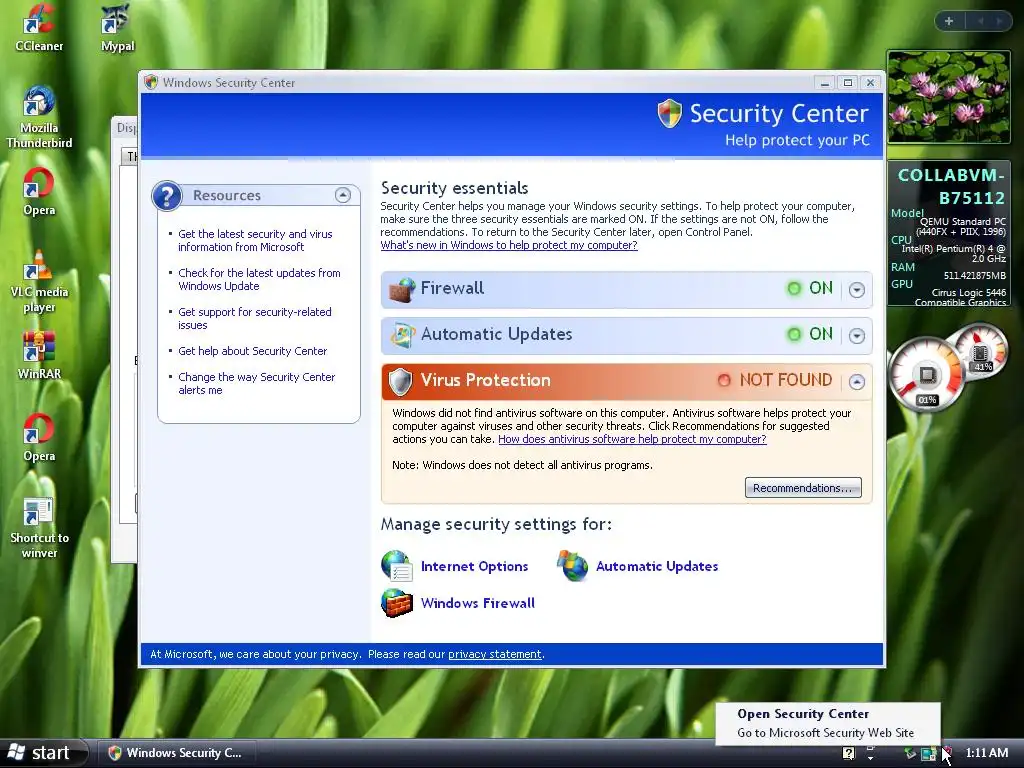Check for the latest updates from Windows Update
Viewport: 1024px width, 768px height.
(259, 280)
